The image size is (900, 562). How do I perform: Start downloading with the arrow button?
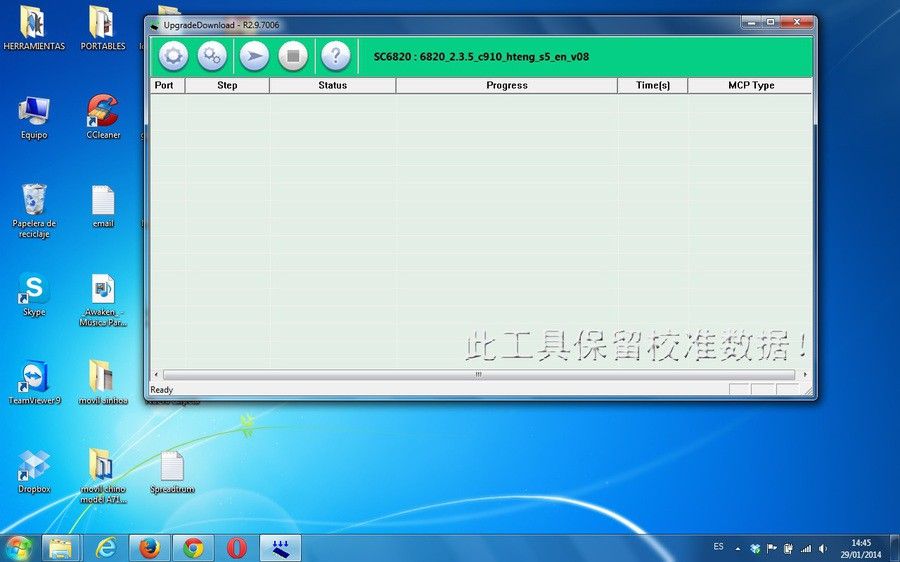[x=254, y=56]
